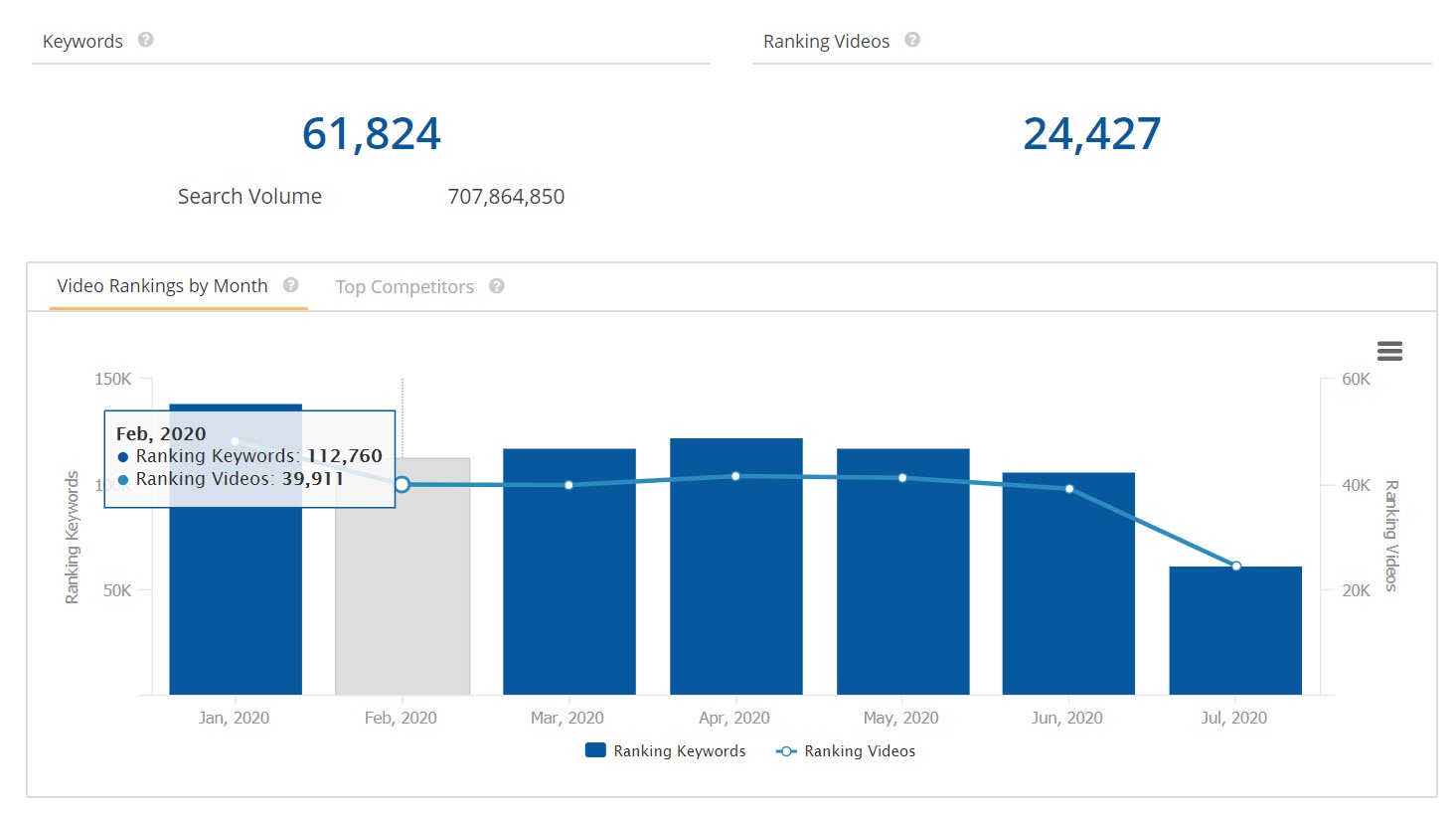The width and height of the screenshot is (1456, 813).
Task: Select Mar 2020 Ranking Videos line point
Action: tap(568, 485)
